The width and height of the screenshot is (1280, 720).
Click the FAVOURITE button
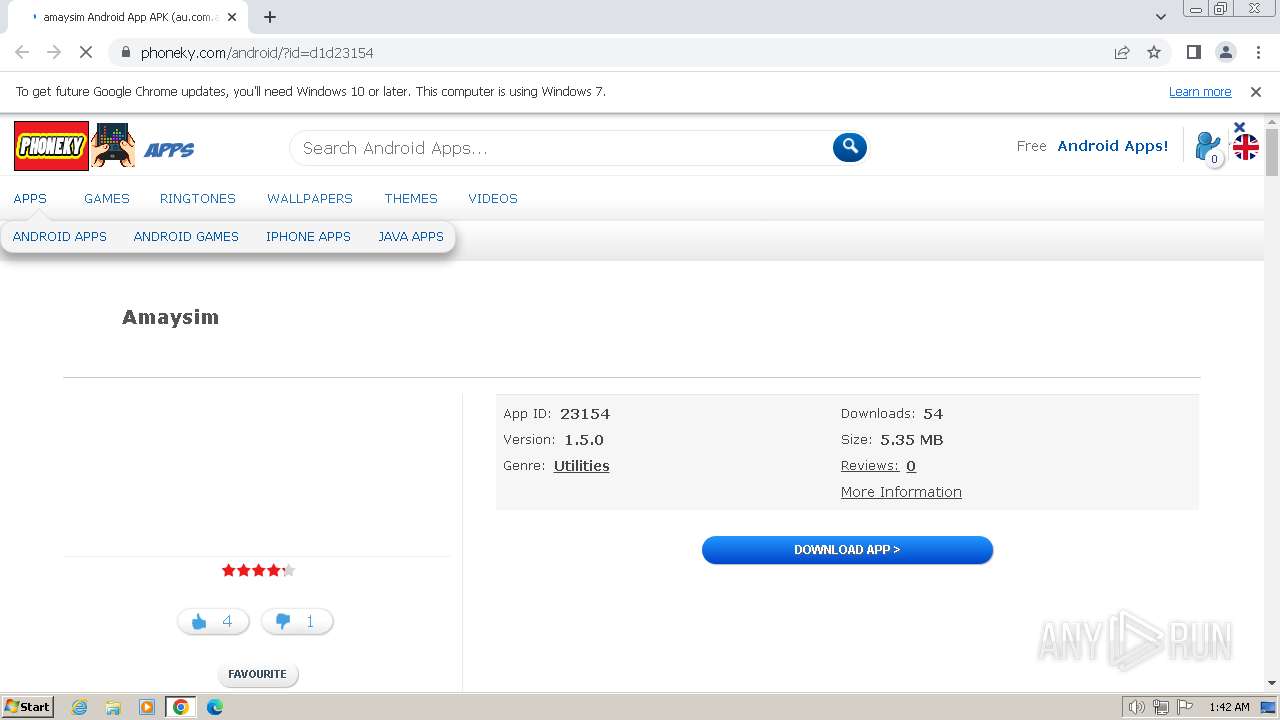257,674
